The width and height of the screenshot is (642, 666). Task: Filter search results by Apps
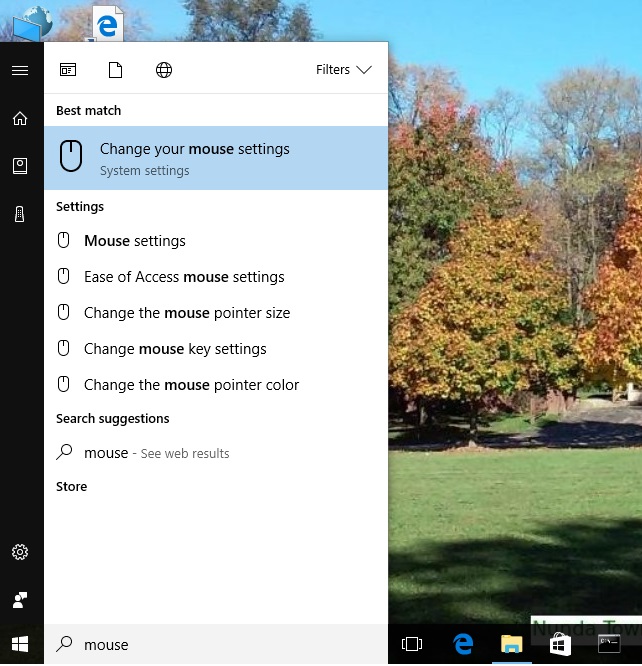point(68,70)
